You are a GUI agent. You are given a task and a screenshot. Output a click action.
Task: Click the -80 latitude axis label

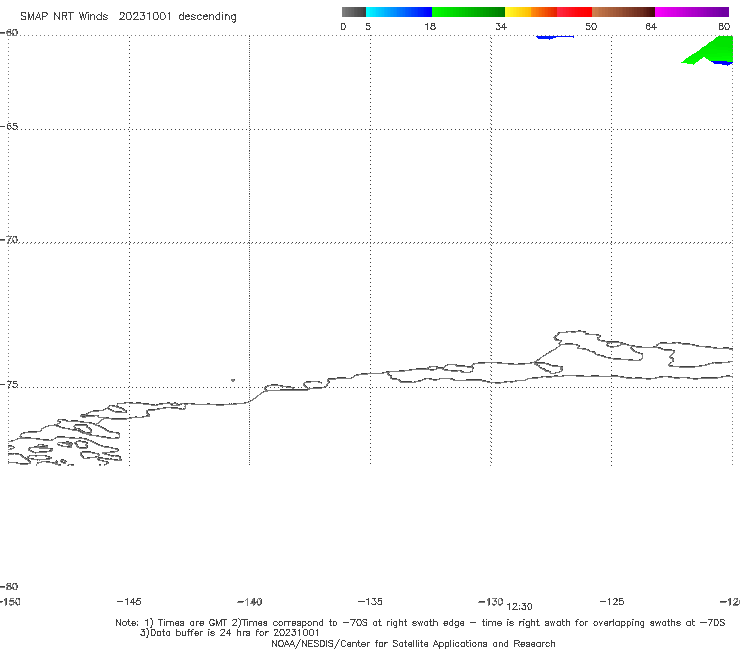pos(9,586)
